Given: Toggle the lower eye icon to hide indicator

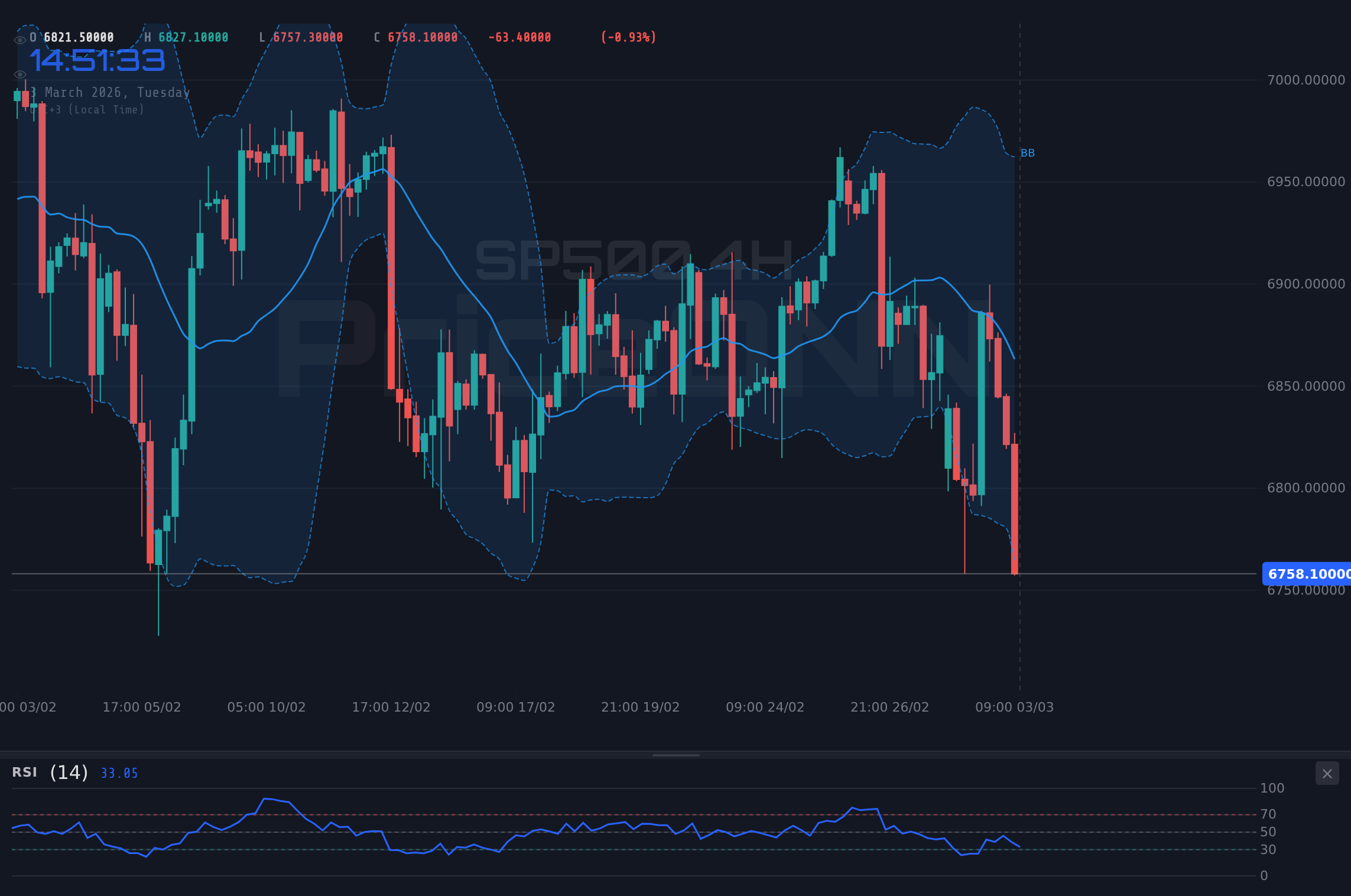Looking at the screenshot, I should [x=20, y=74].
